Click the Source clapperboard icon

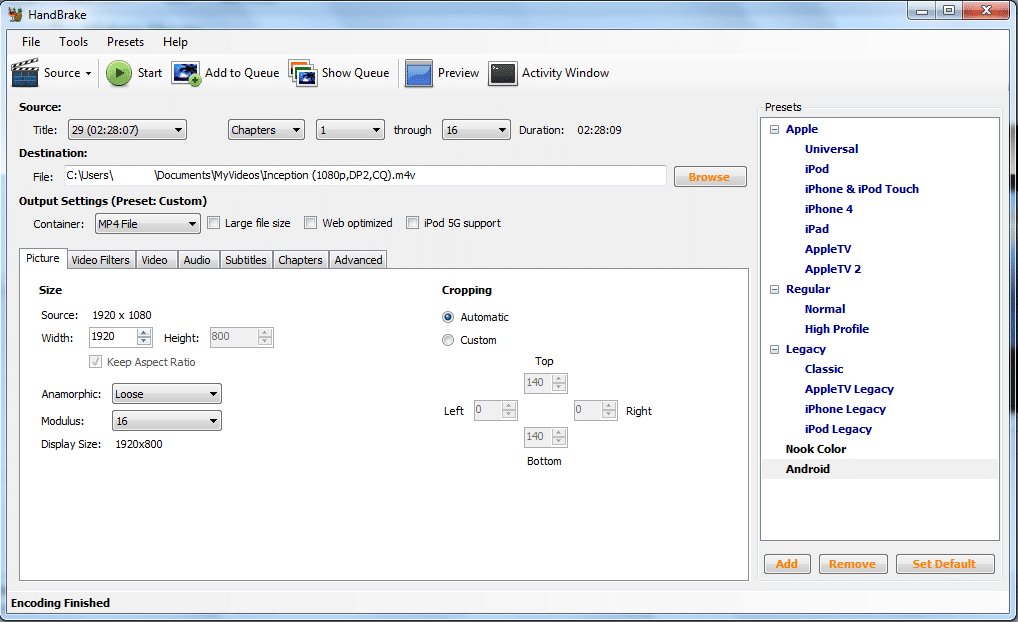click(25, 73)
